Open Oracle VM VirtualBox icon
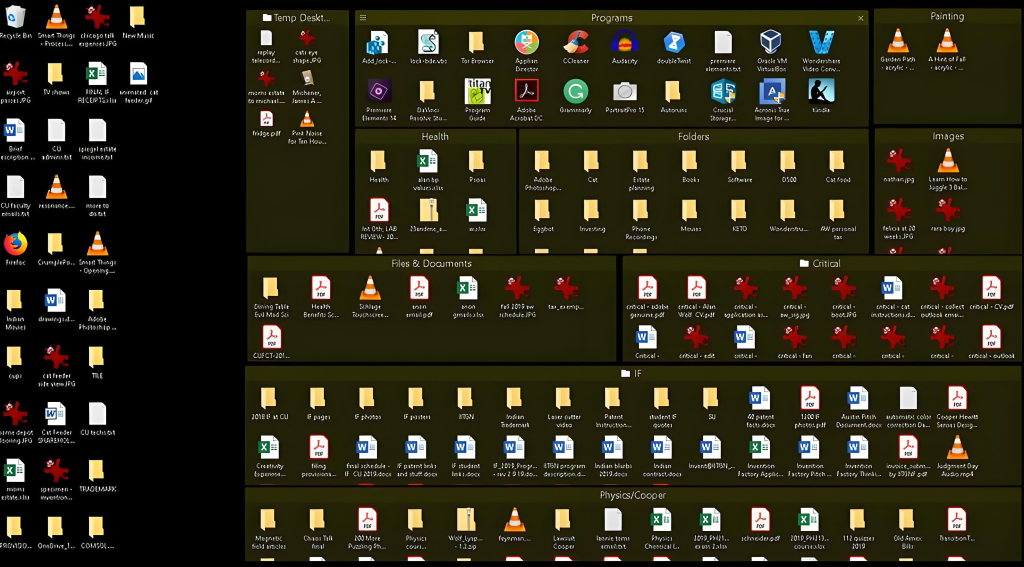This screenshot has height=567, width=1024. click(x=771, y=43)
